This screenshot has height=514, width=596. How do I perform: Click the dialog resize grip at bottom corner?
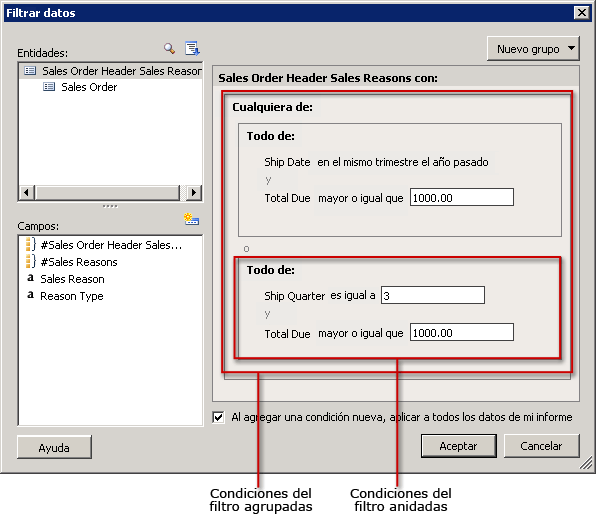point(586,463)
